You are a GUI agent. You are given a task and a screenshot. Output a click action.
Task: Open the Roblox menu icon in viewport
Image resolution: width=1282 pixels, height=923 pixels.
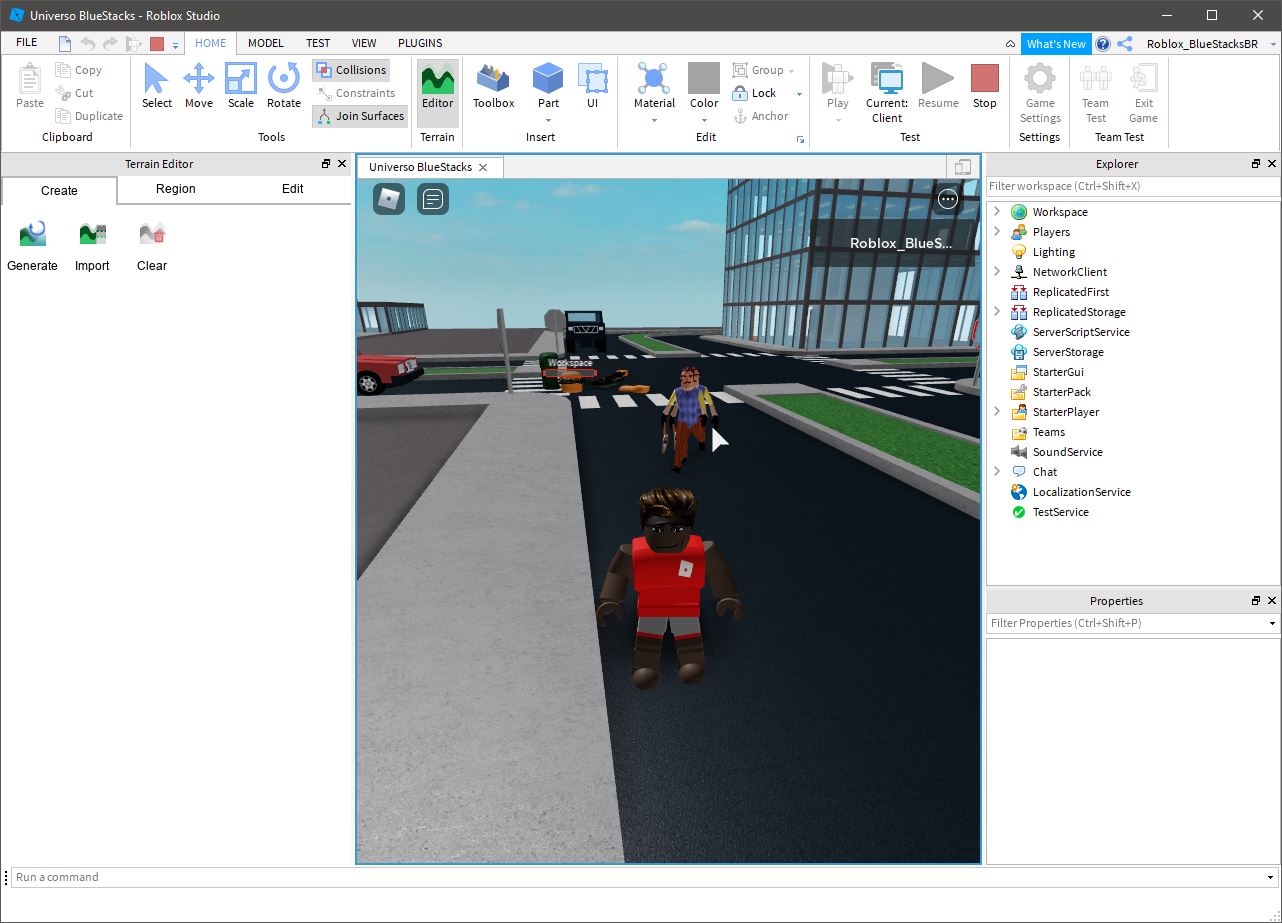coord(389,199)
